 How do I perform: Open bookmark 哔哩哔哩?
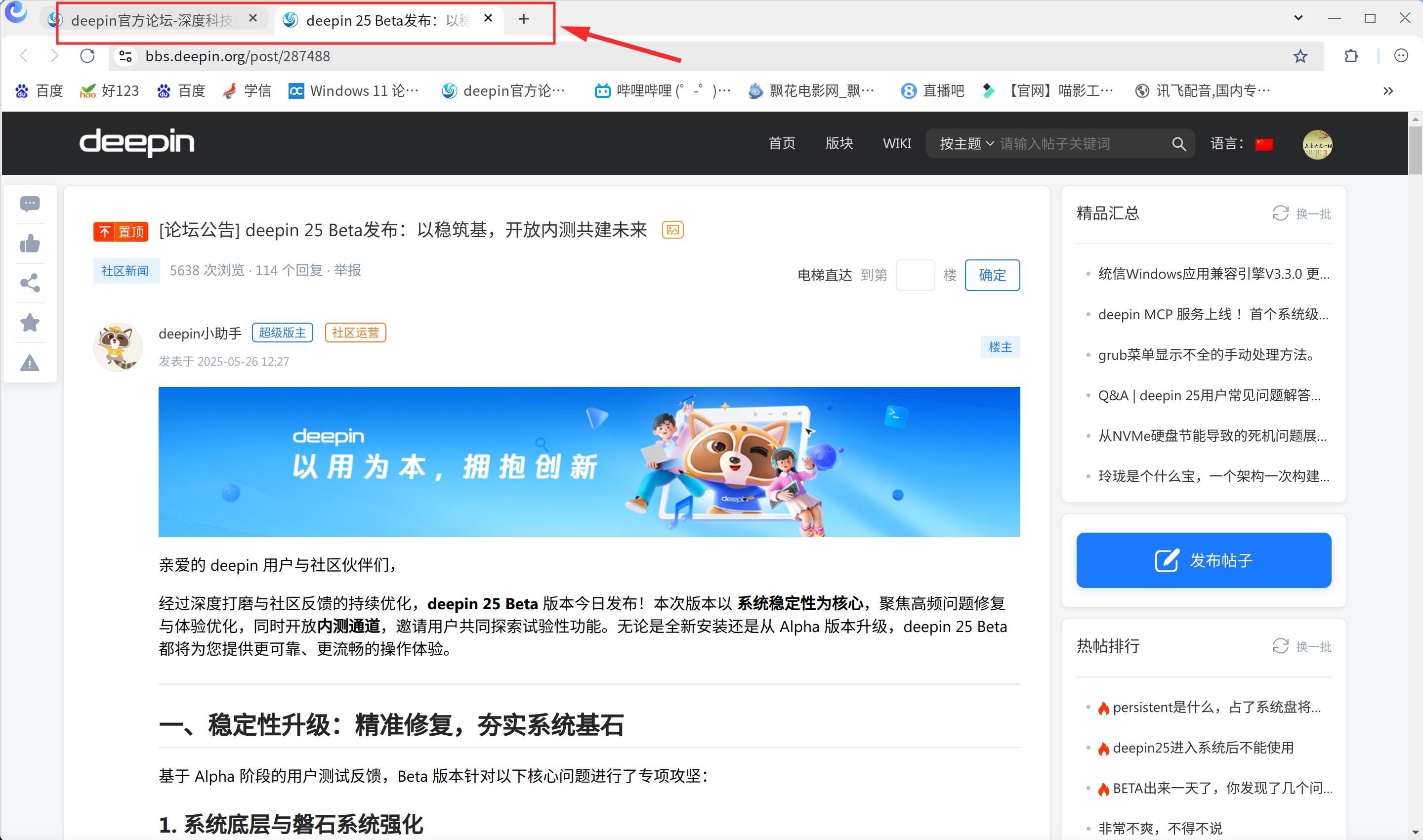[662, 91]
